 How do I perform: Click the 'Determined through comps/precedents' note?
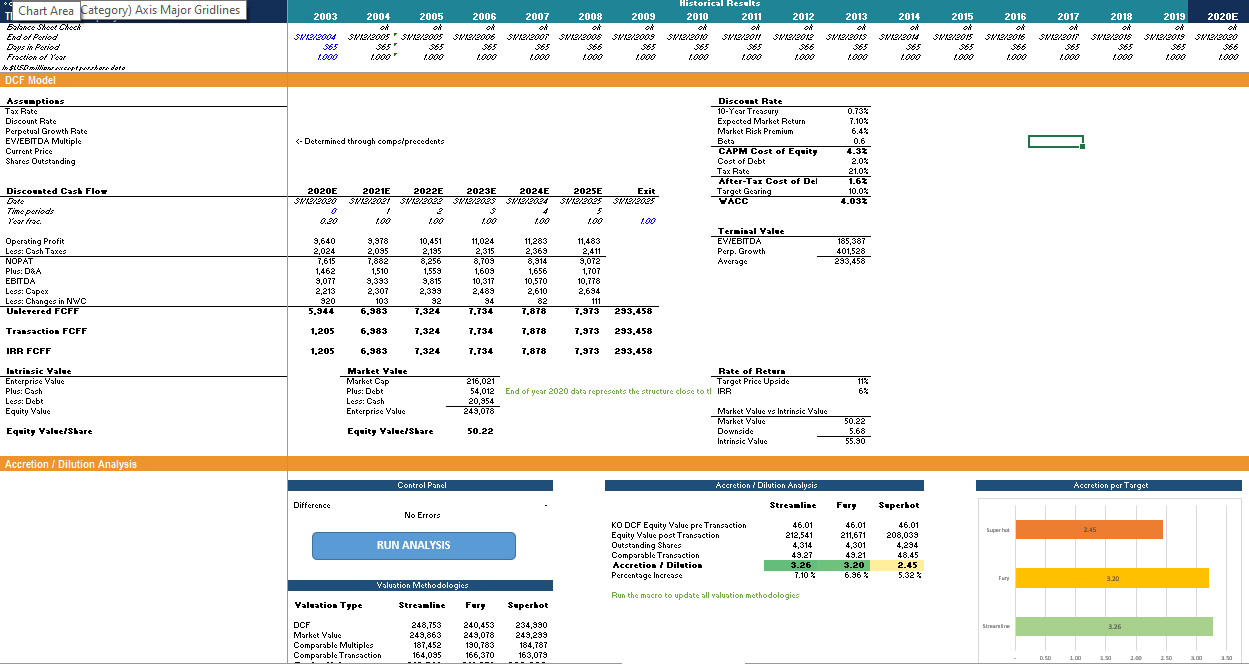click(x=370, y=141)
